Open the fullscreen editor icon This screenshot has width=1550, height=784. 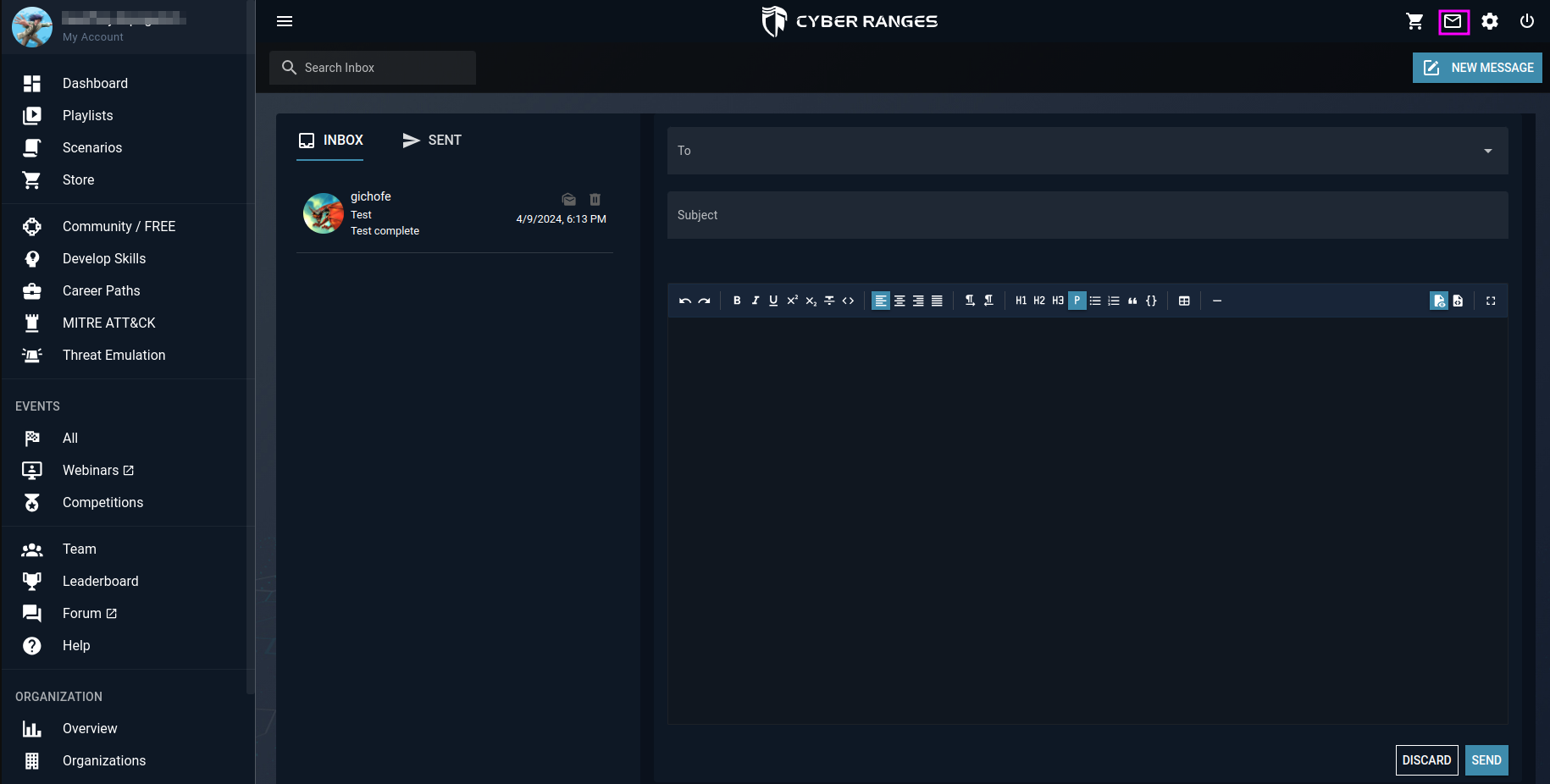tap(1491, 301)
